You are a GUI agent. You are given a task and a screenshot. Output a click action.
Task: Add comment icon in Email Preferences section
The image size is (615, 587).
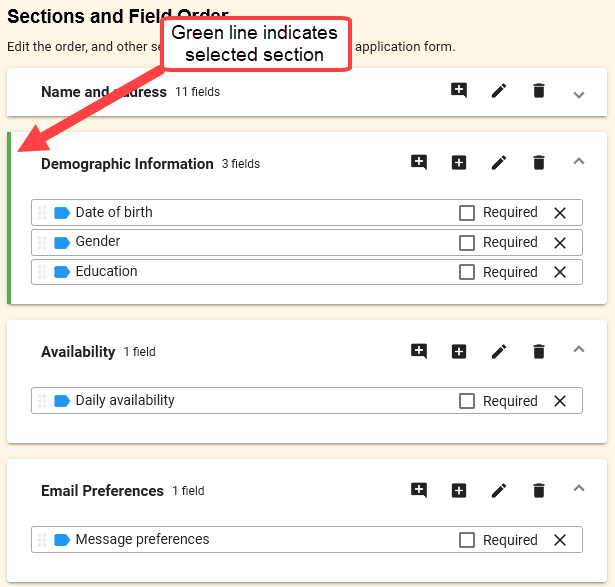point(419,490)
